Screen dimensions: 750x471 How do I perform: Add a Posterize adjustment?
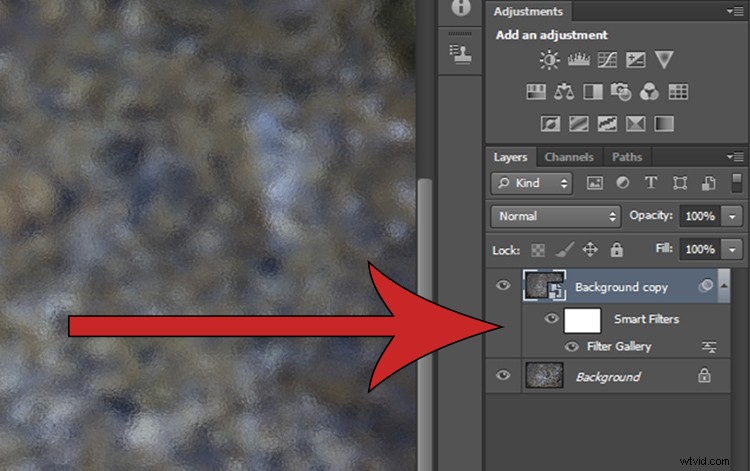pos(579,123)
